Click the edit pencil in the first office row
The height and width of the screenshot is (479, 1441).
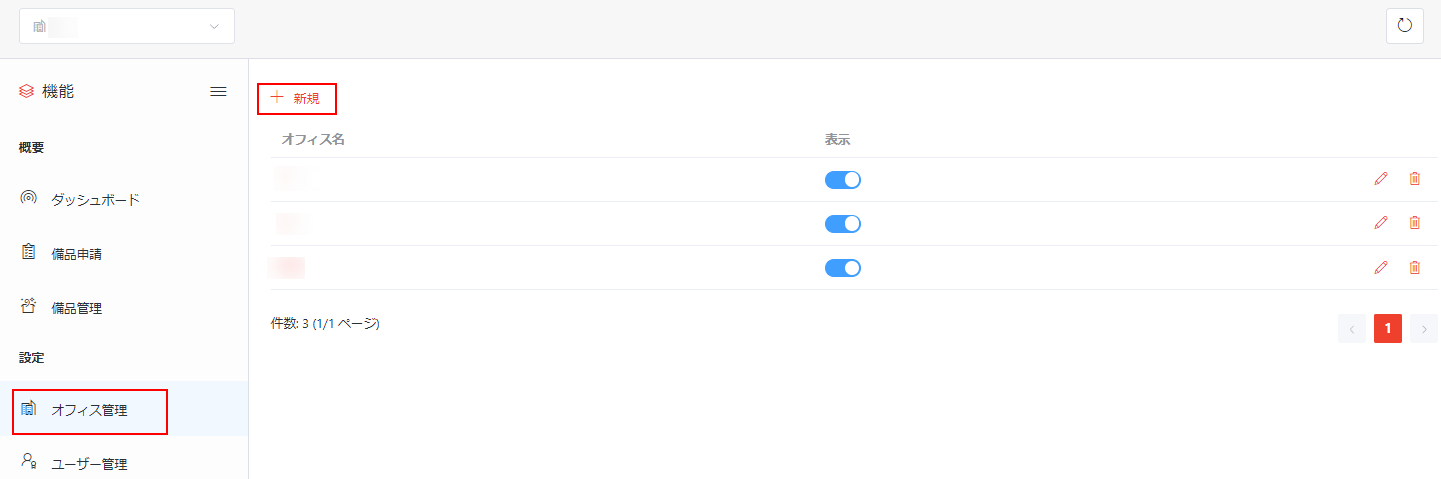[1381, 179]
